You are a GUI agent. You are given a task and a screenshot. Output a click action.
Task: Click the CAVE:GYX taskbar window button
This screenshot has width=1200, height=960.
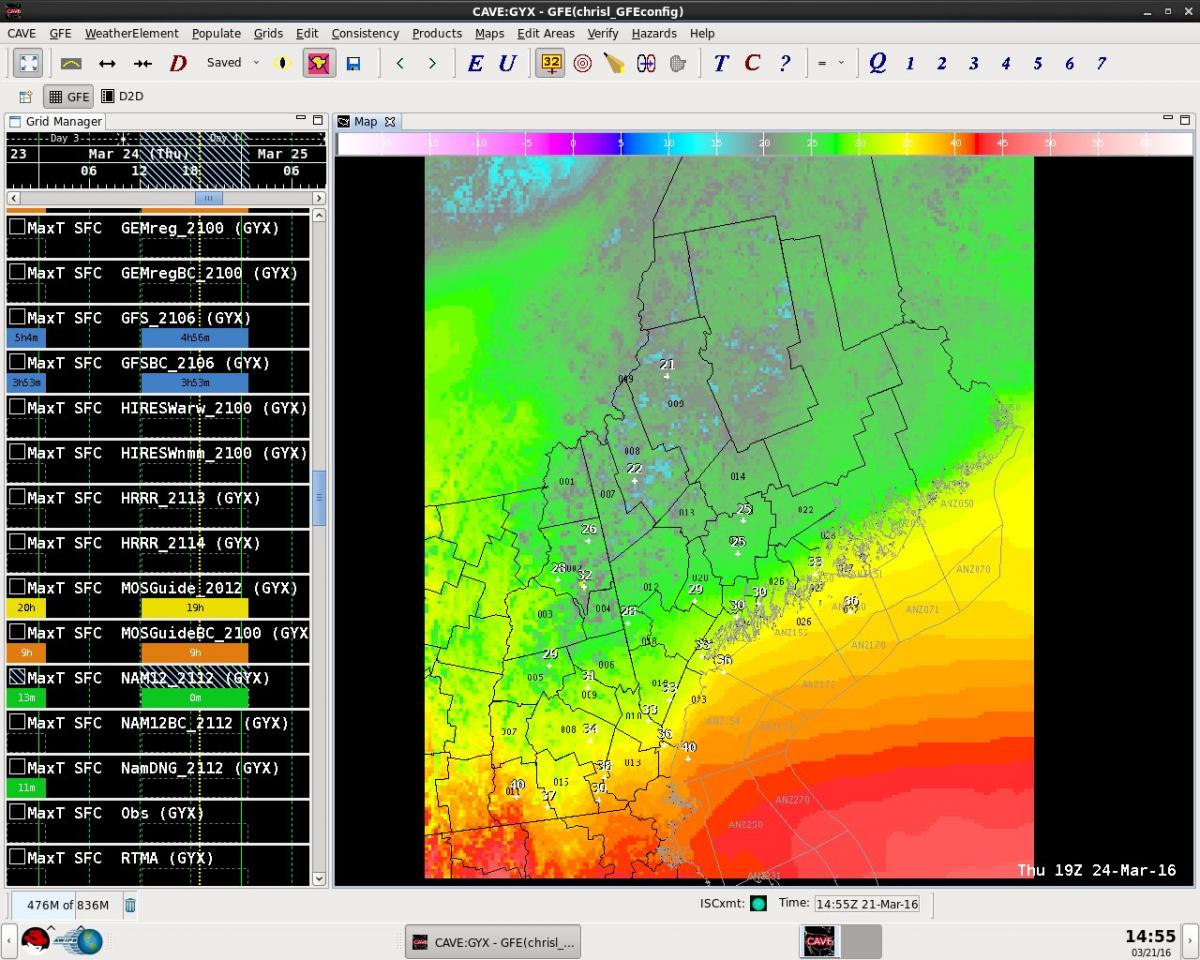493,942
